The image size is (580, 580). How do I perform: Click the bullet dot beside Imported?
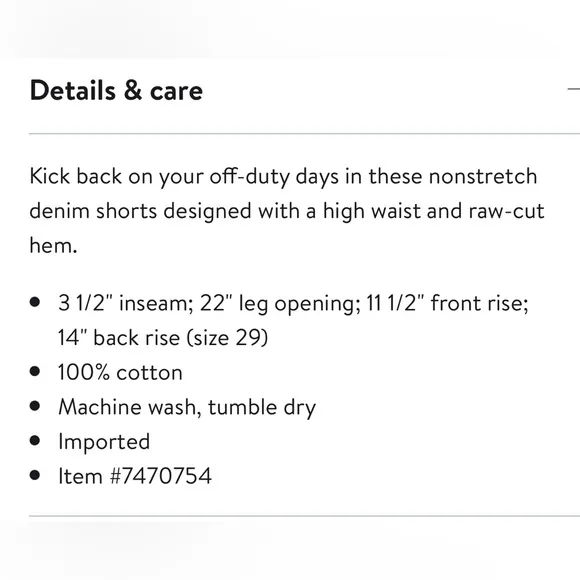(x=35, y=441)
